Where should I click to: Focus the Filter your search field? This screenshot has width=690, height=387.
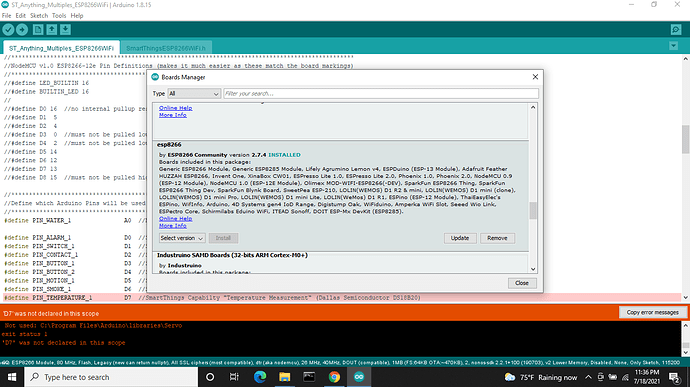(x=381, y=93)
